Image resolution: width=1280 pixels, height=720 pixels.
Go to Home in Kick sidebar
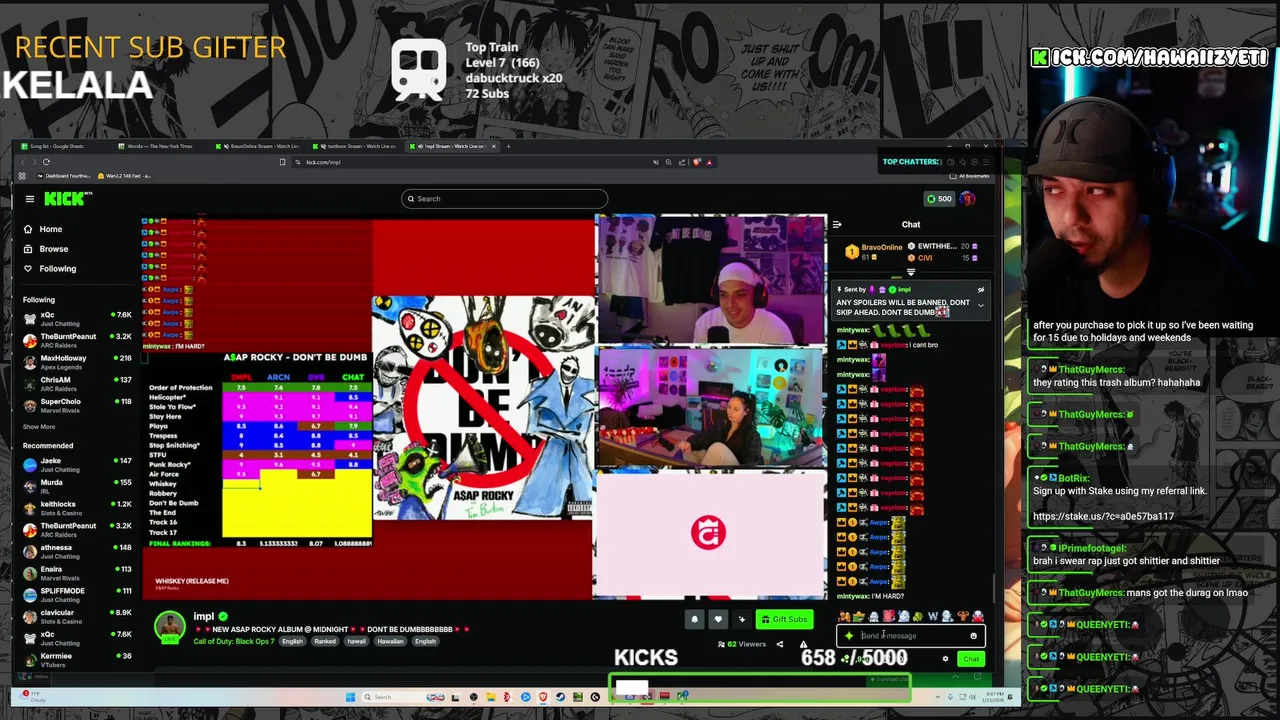[x=42, y=229]
